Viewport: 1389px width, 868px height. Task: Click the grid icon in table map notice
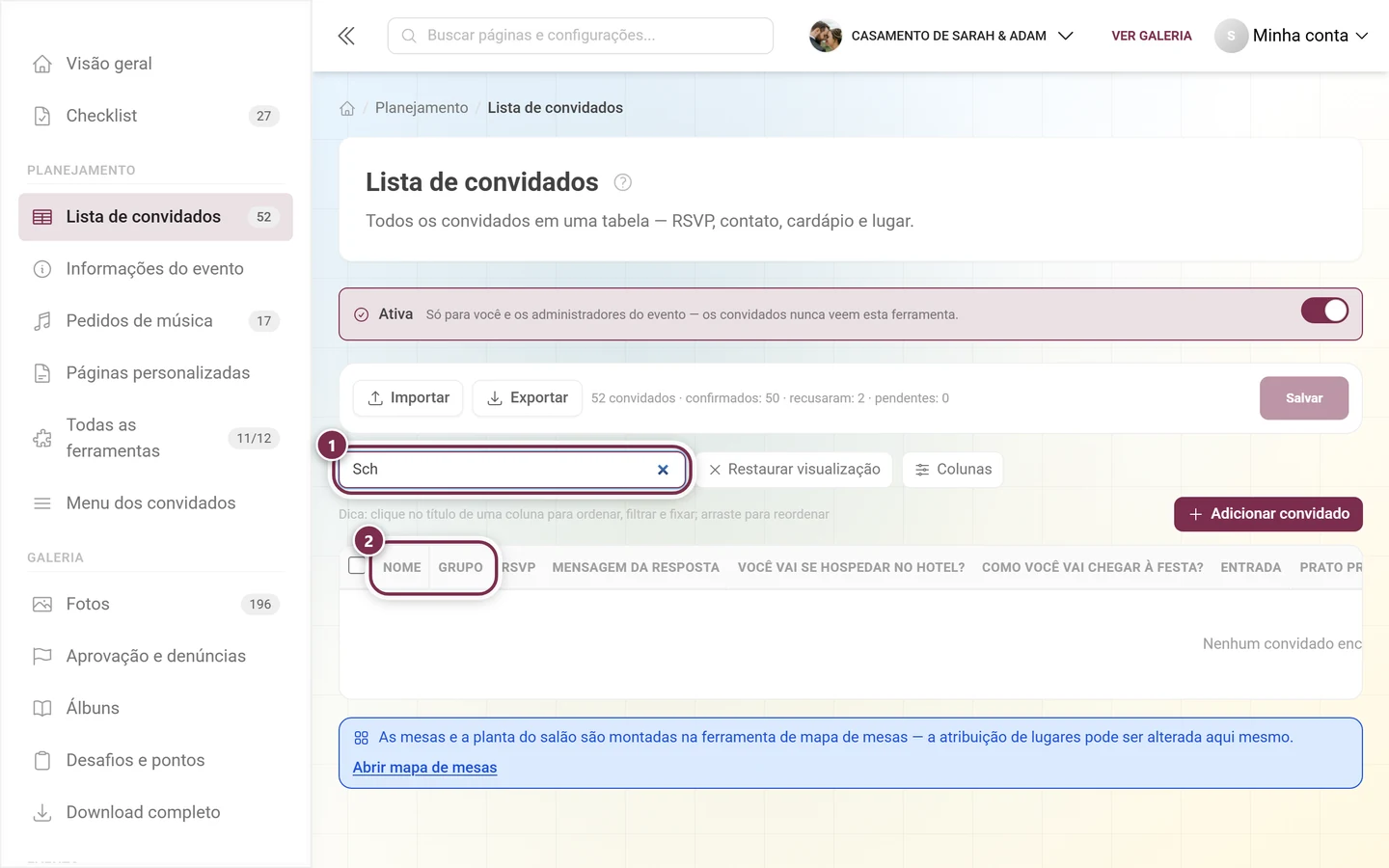(x=362, y=738)
